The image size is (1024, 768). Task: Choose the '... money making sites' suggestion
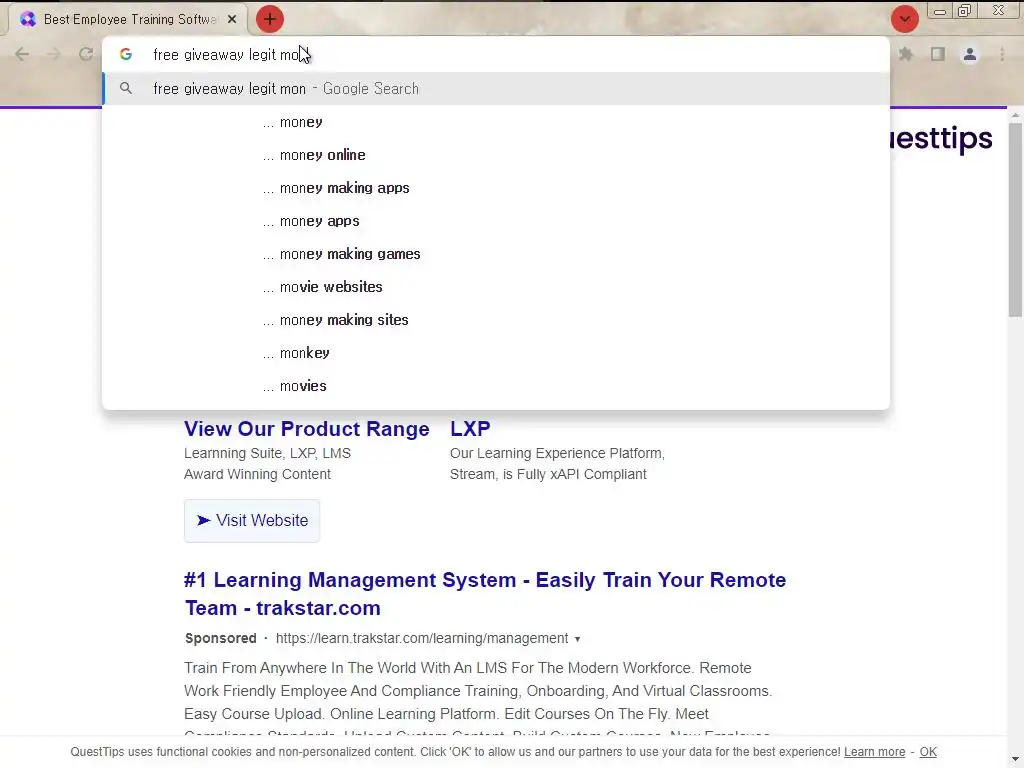coord(496,320)
